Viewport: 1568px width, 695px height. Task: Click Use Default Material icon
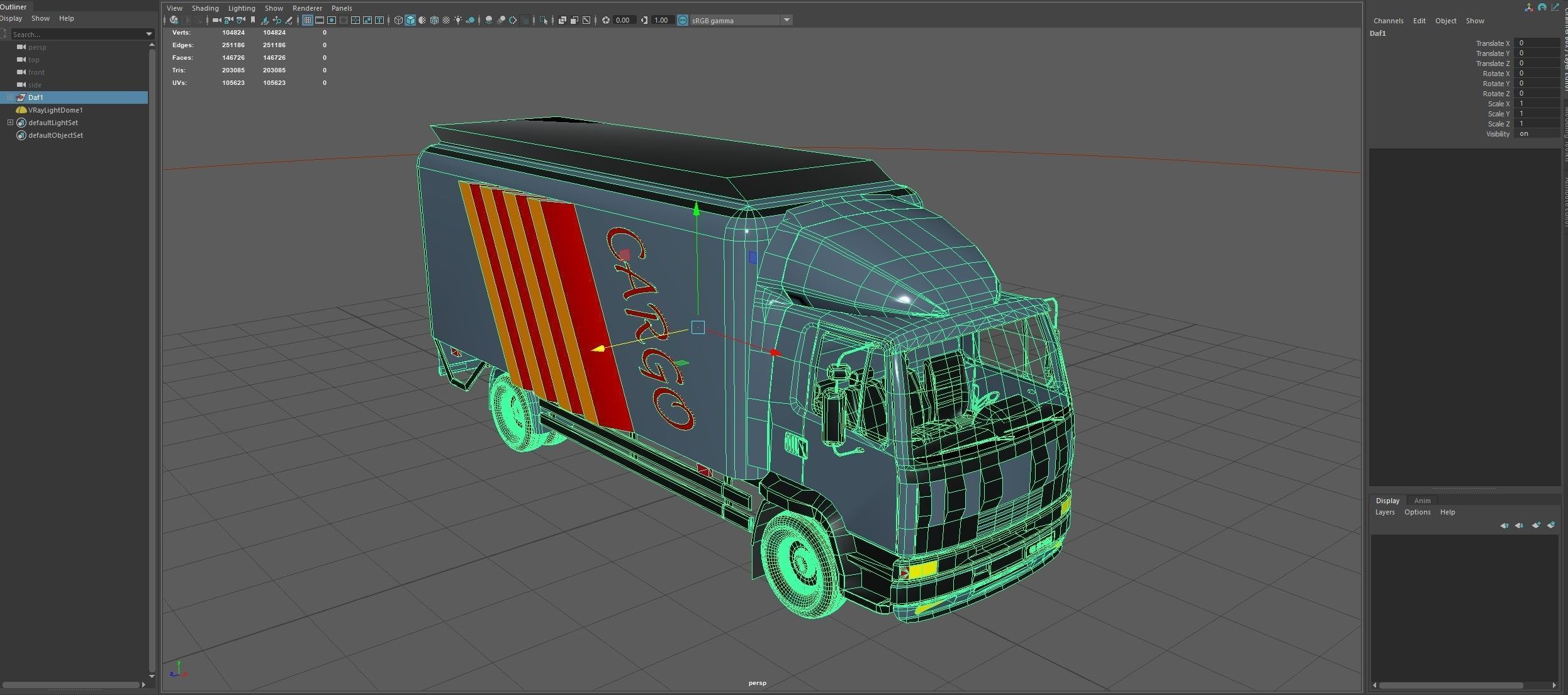point(422,20)
